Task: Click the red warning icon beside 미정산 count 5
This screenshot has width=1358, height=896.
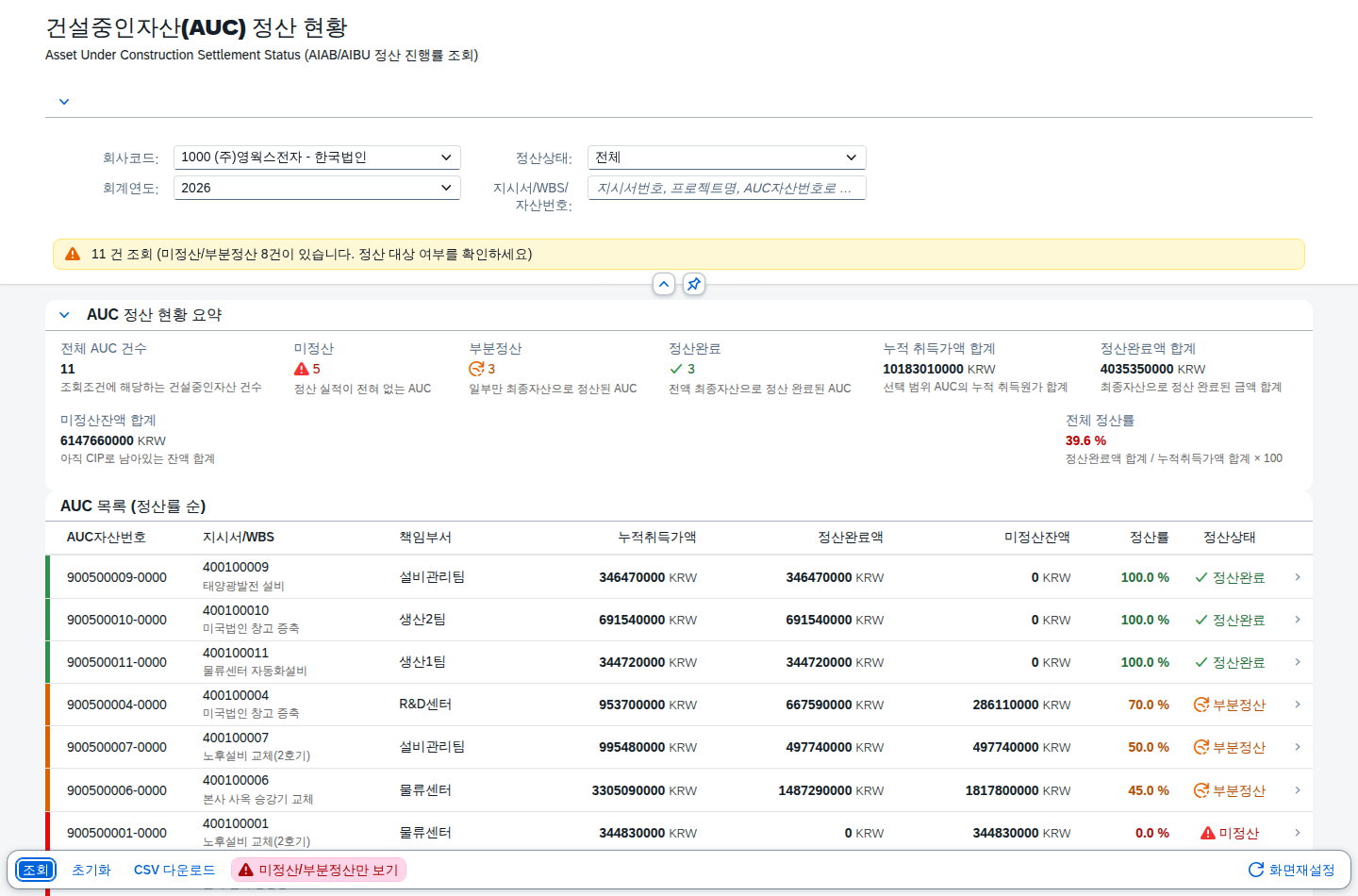Action: 302,369
